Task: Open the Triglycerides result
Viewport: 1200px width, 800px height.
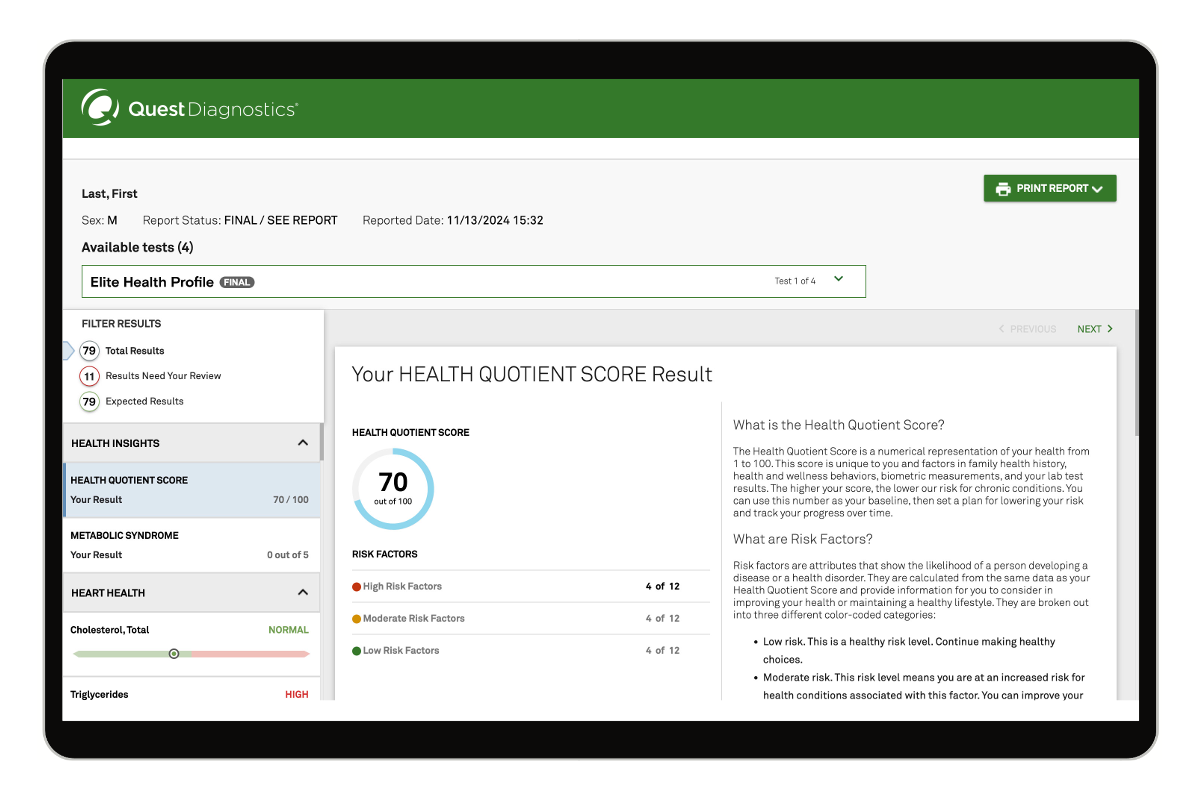Action: tap(190, 694)
